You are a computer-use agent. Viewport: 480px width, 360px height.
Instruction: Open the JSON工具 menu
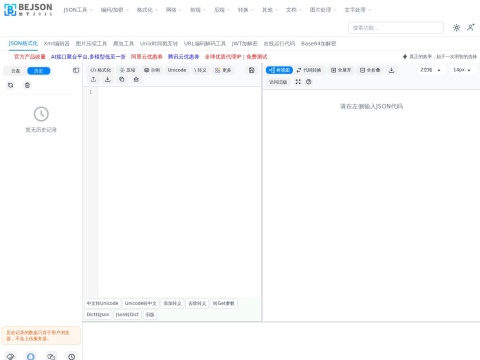[78, 10]
